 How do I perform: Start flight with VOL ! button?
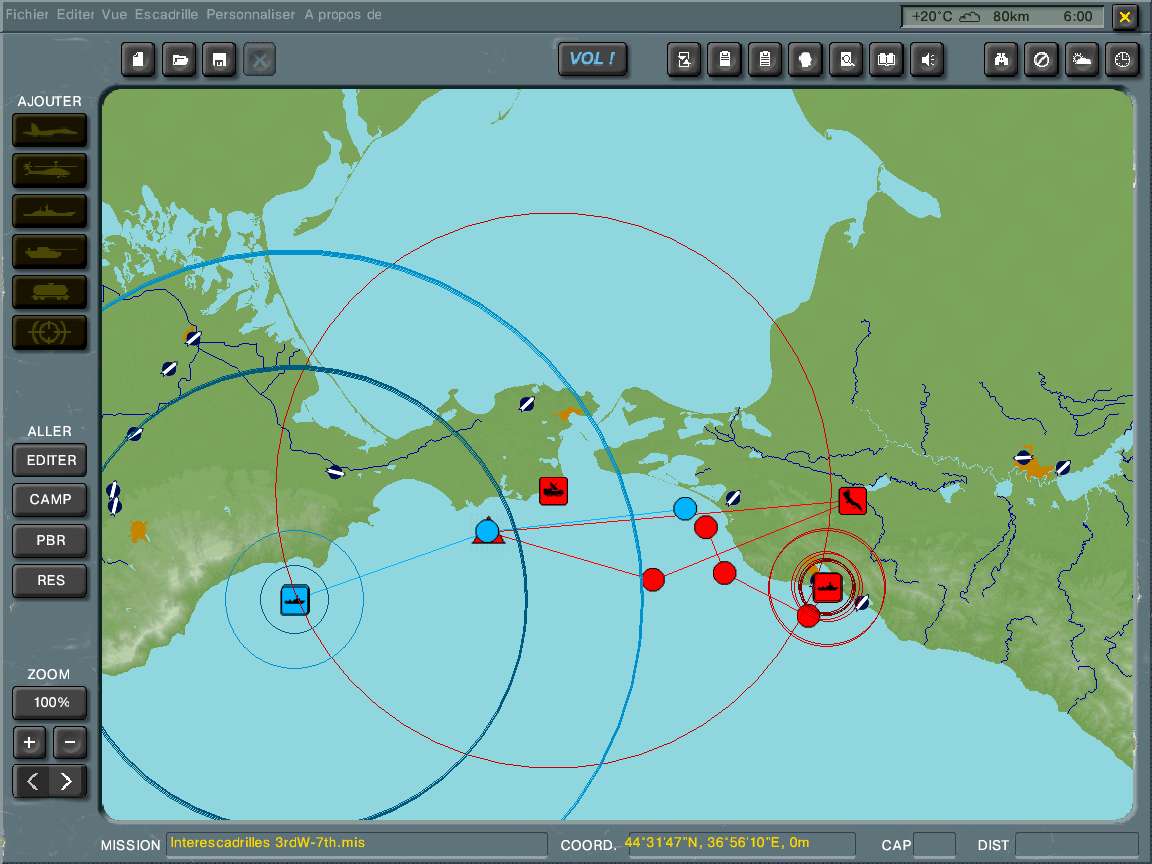click(x=593, y=59)
